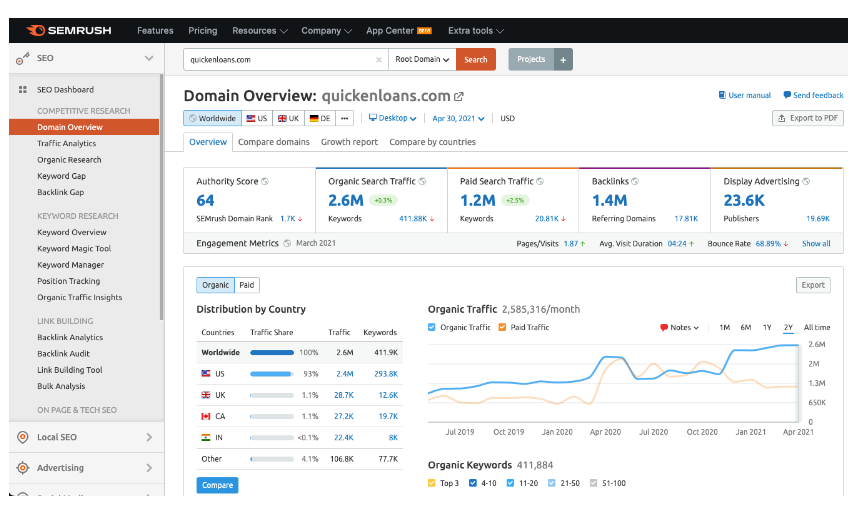The width and height of the screenshot is (855, 510).
Task: Click the Engagement Metrics info icon
Action: 287,243
